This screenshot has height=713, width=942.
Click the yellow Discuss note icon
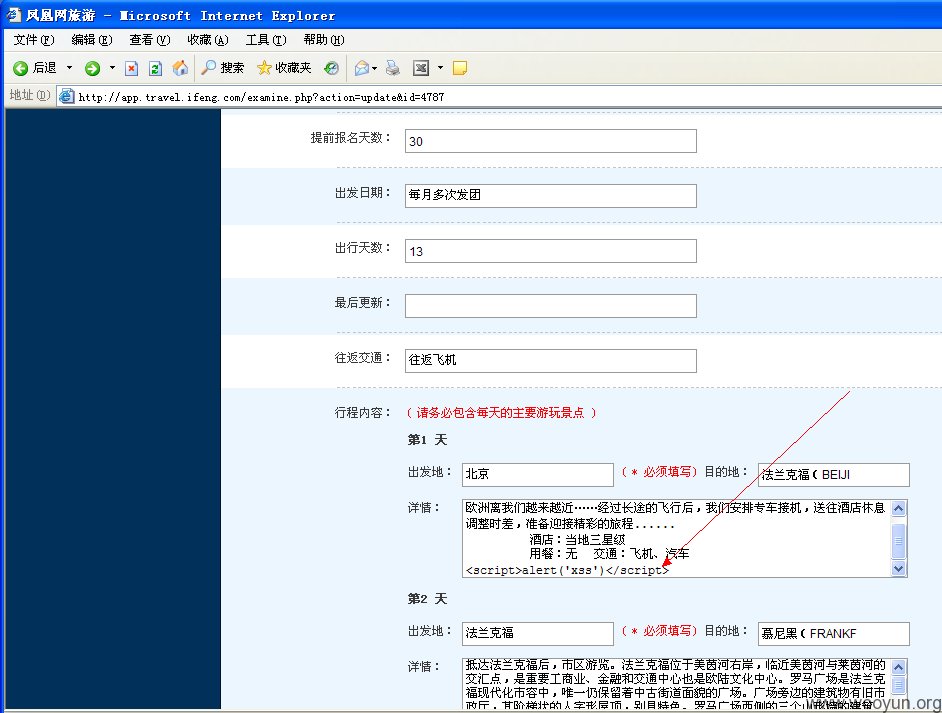pos(460,68)
